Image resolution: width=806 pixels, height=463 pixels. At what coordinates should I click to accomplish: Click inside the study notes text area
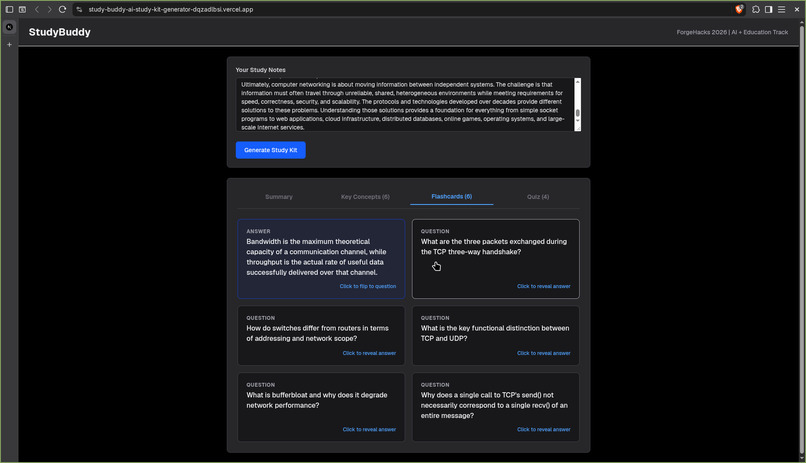click(405, 105)
